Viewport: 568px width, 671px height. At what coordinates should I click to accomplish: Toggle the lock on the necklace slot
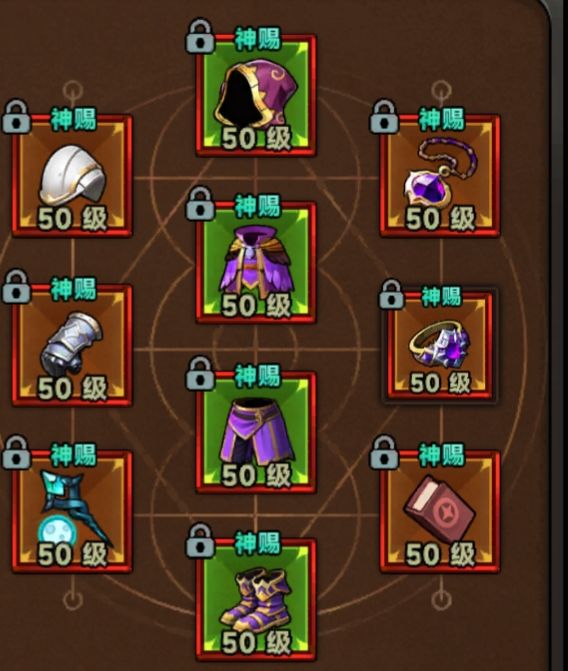(384, 117)
